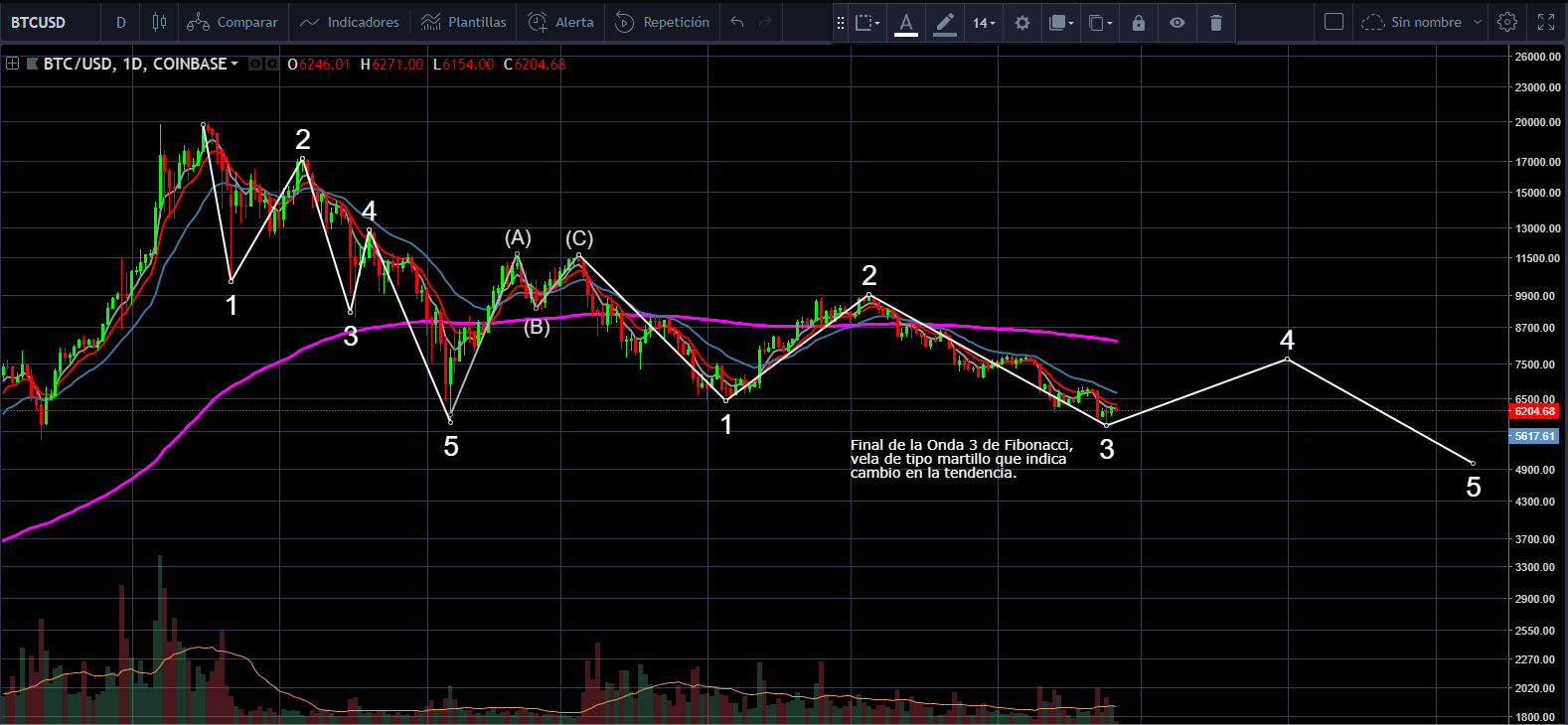Open the Plantillas indicator templates
The width and height of the screenshot is (1568, 725).
[463, 22]
